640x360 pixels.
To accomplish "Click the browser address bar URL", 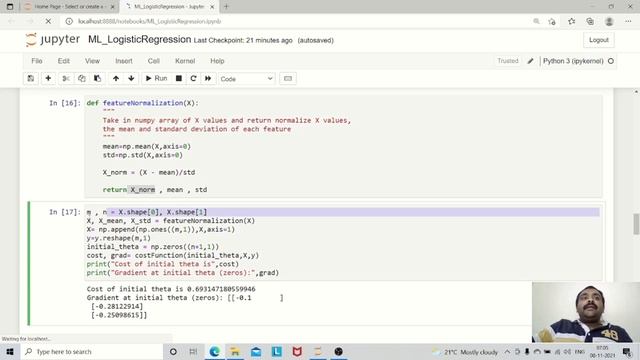I will click(149, 21).
